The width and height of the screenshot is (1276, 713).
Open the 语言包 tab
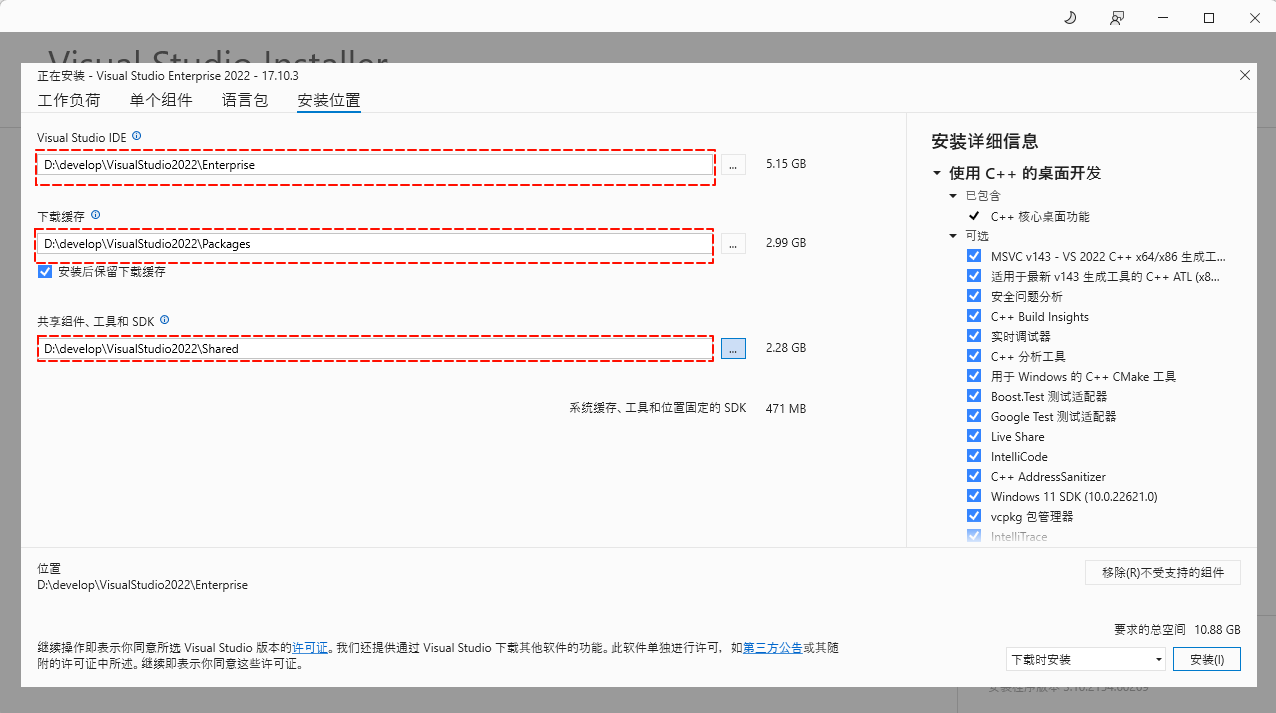point(245,100)
